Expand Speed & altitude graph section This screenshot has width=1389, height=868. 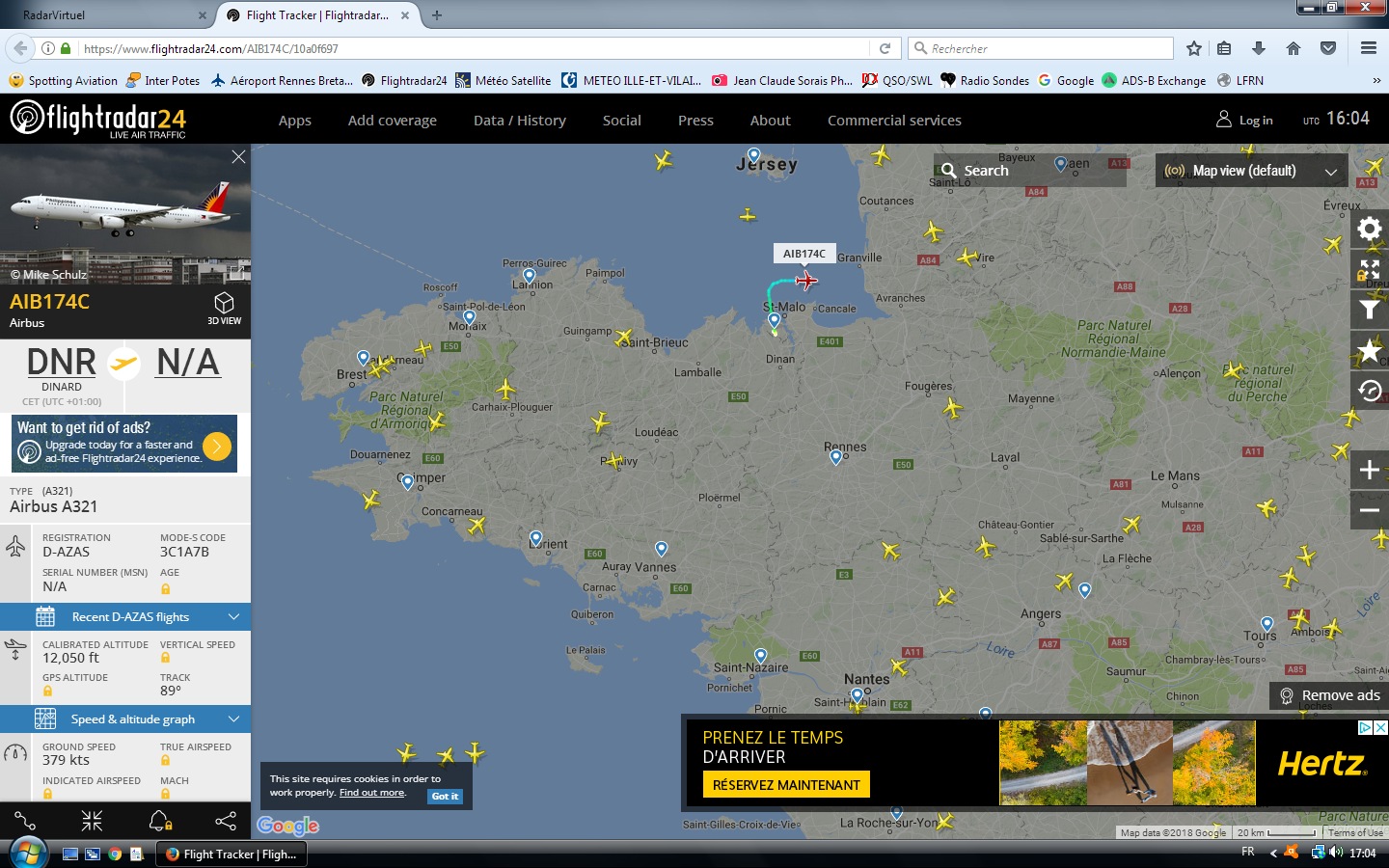pos(125,719)
